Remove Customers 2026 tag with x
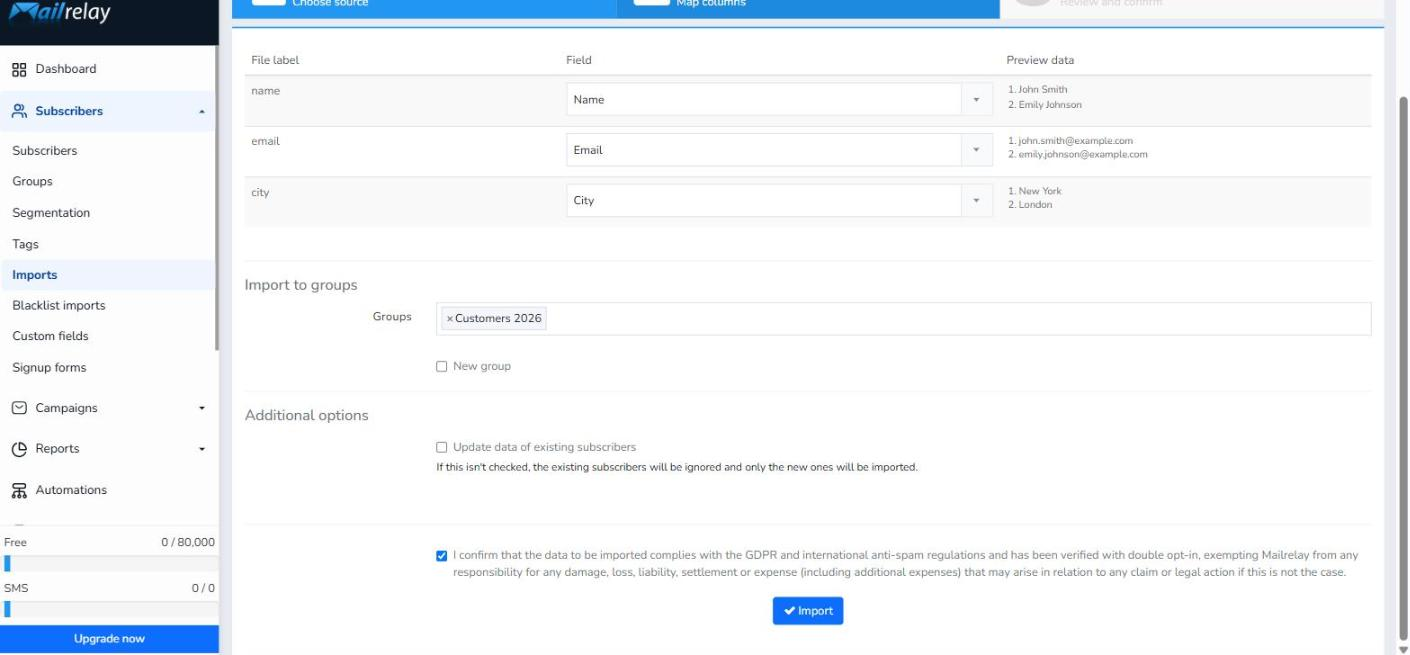1410x655 pixels. coord(449,319)
